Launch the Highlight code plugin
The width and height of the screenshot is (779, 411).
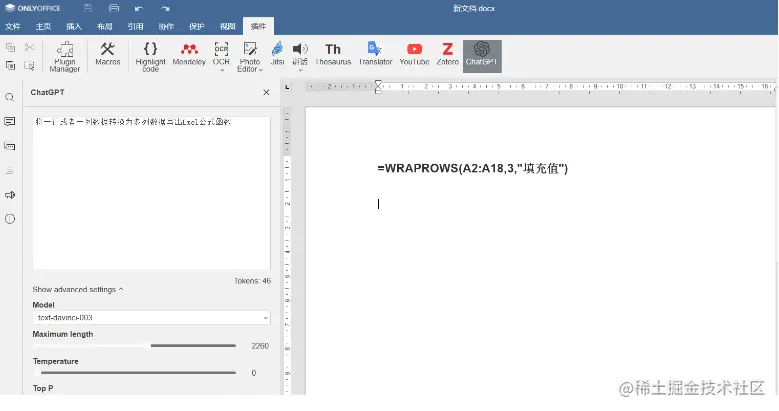(150, 57)
